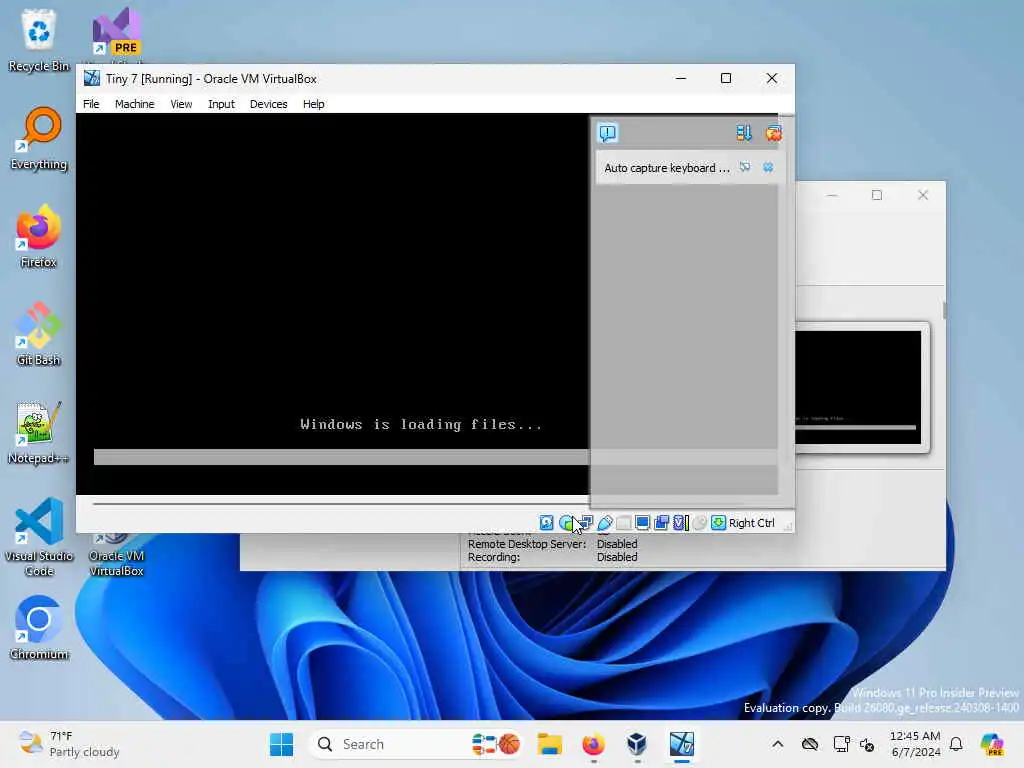This screenshot has width=1024, height=768.
Task: Open the network status tray icon
Action: (841, 744)
